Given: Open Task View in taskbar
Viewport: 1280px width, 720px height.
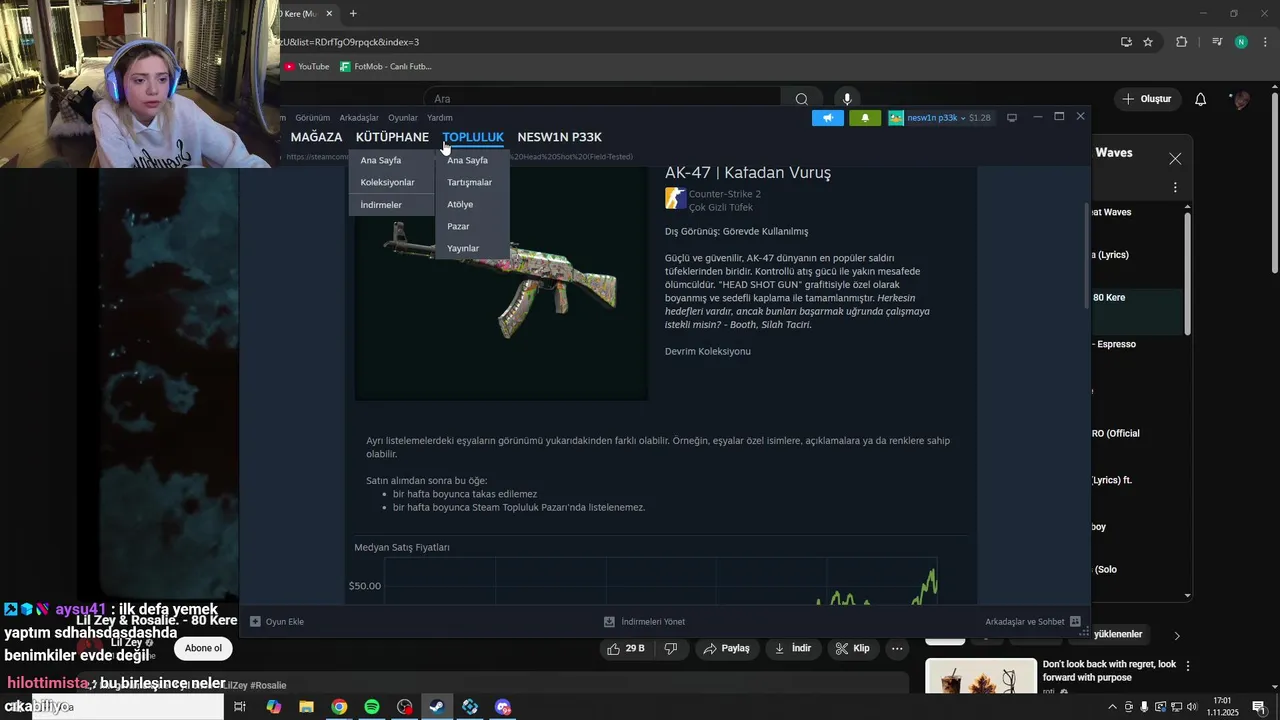Looking at the screenshot, I should (240, 707).
